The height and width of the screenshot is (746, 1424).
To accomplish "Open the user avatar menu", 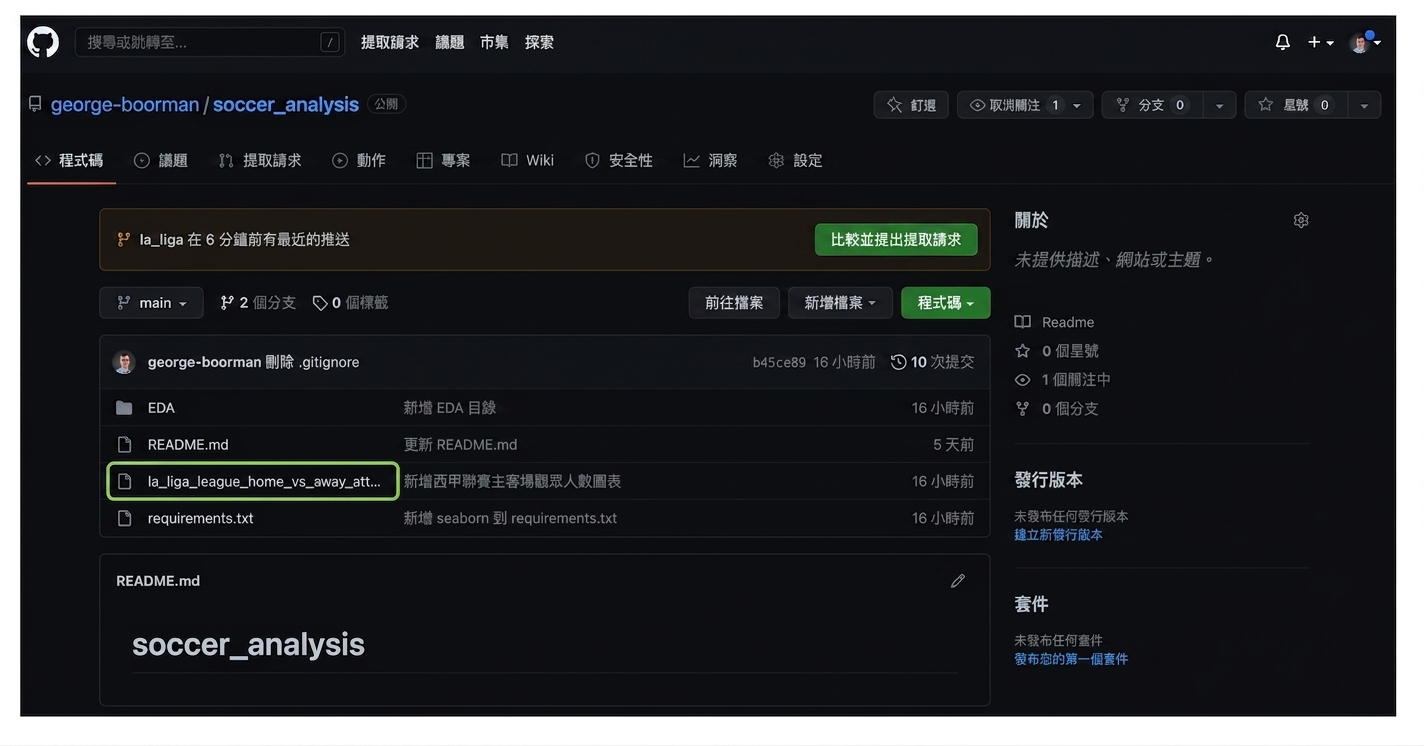I will tap(1365, 42).
